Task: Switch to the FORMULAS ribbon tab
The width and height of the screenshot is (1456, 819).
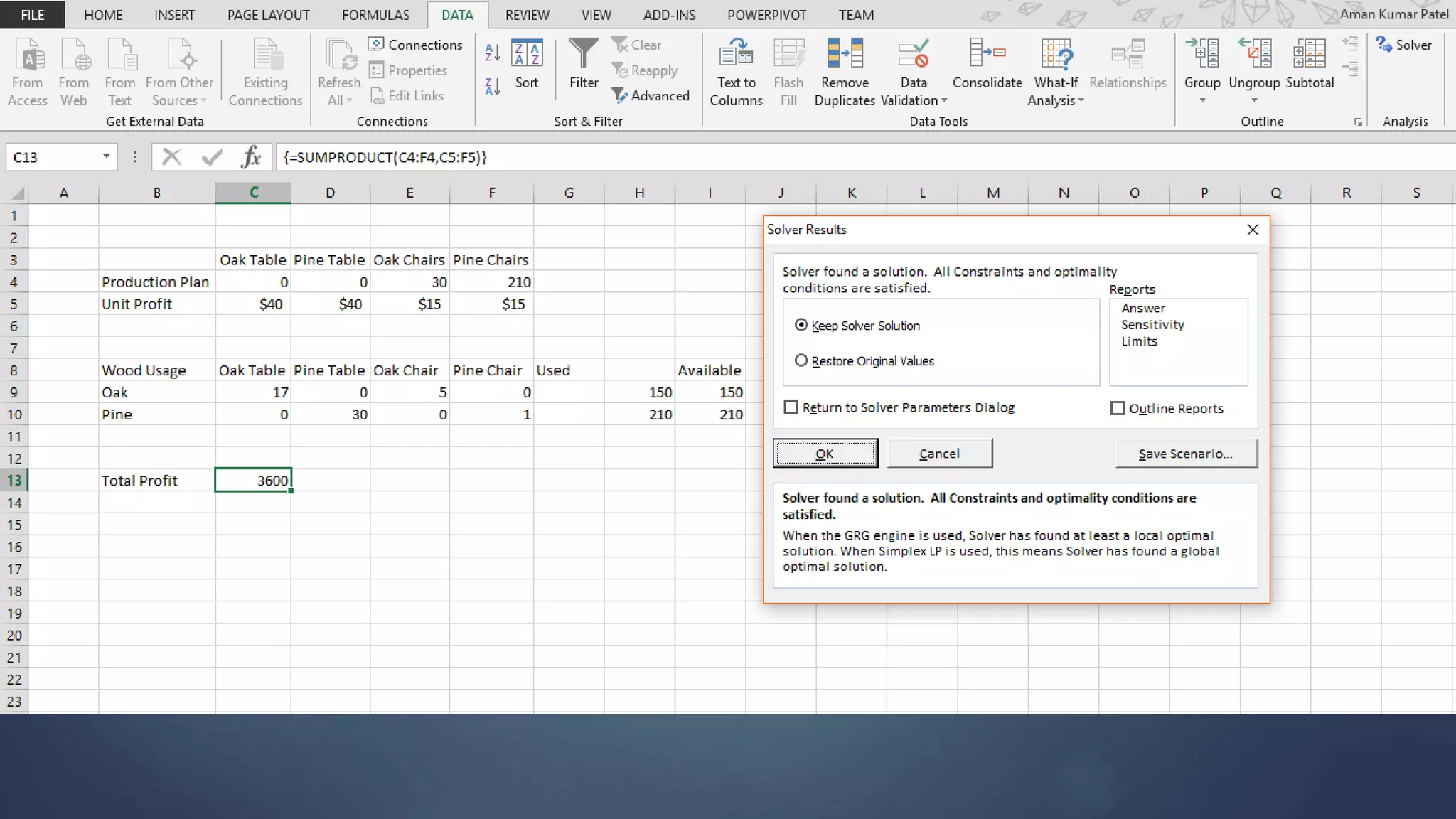Action: point(375,15)
